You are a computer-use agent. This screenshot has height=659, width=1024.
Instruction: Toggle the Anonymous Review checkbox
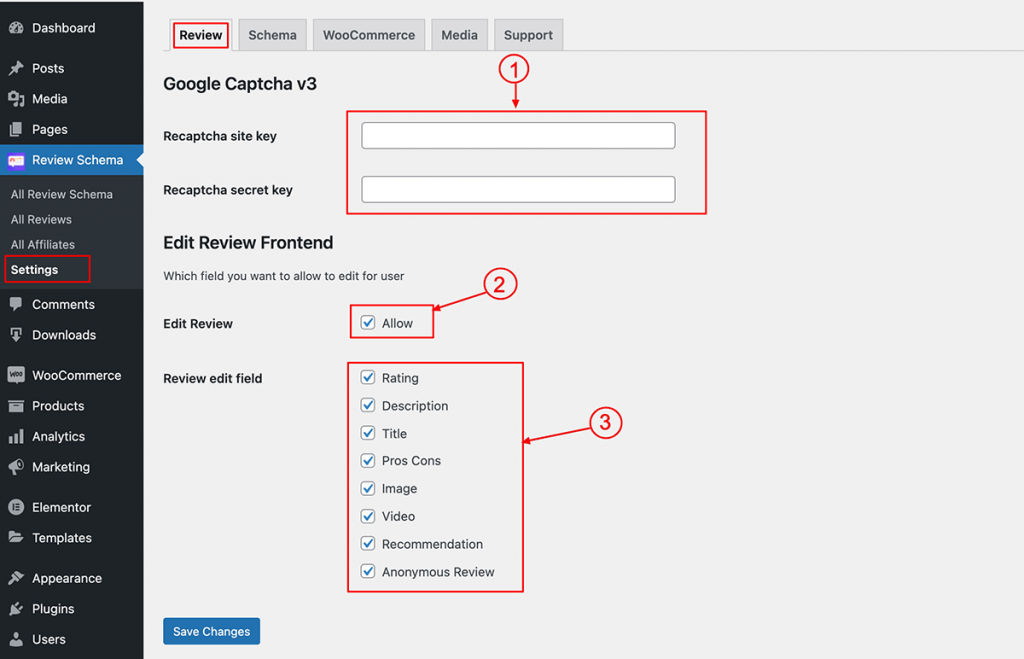(368, 571)
